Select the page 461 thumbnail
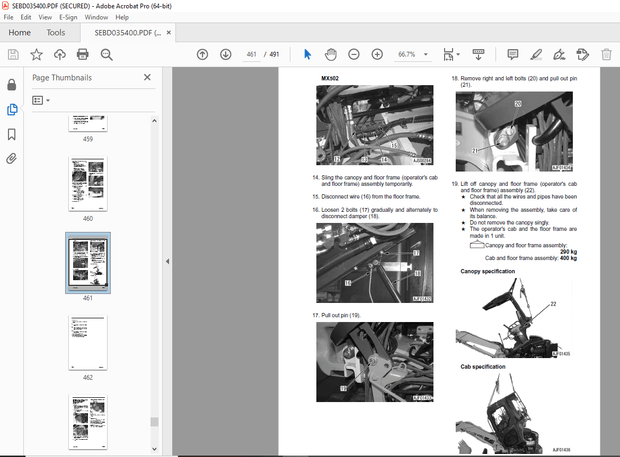 pos(88,263)
